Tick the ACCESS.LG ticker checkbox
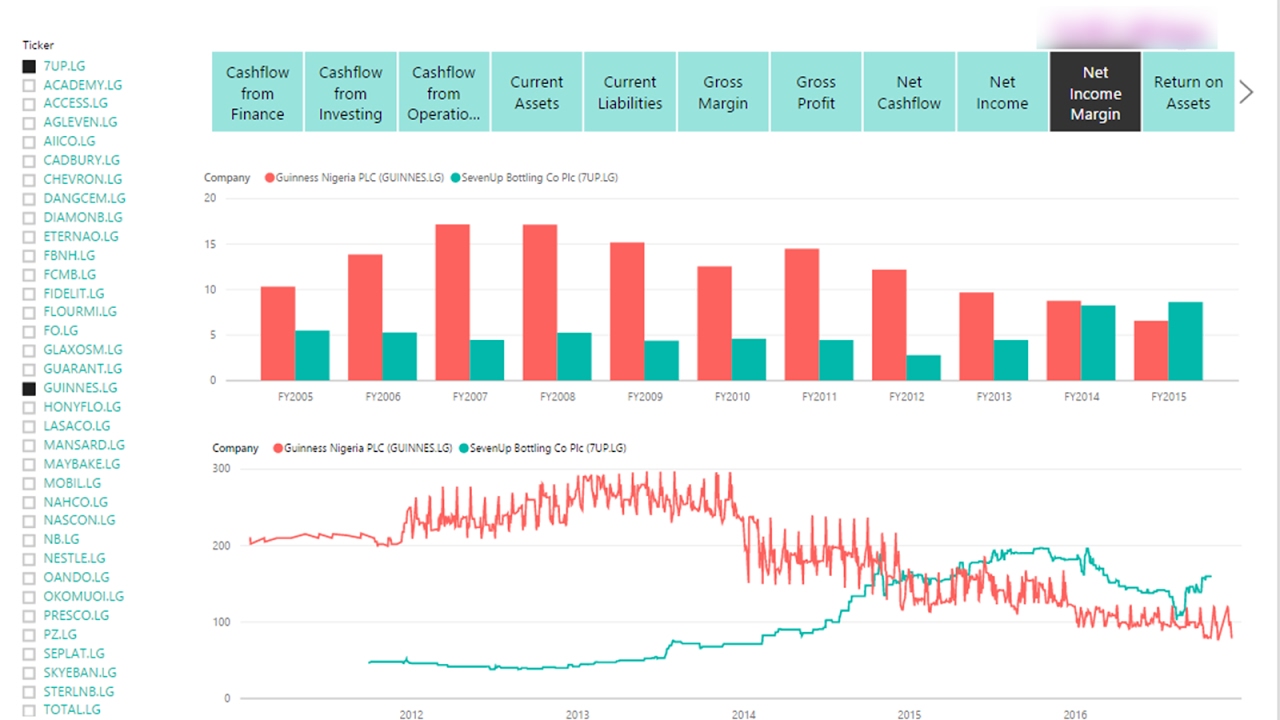 (29, 104)
